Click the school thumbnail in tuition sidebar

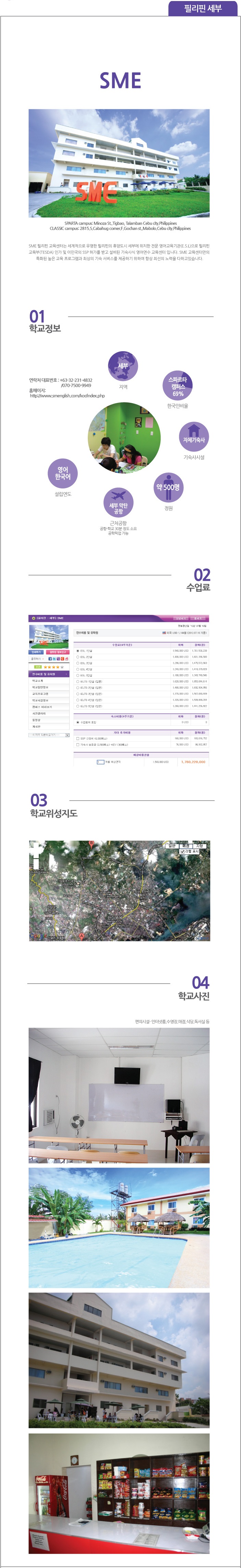click(x=49, y=636)
